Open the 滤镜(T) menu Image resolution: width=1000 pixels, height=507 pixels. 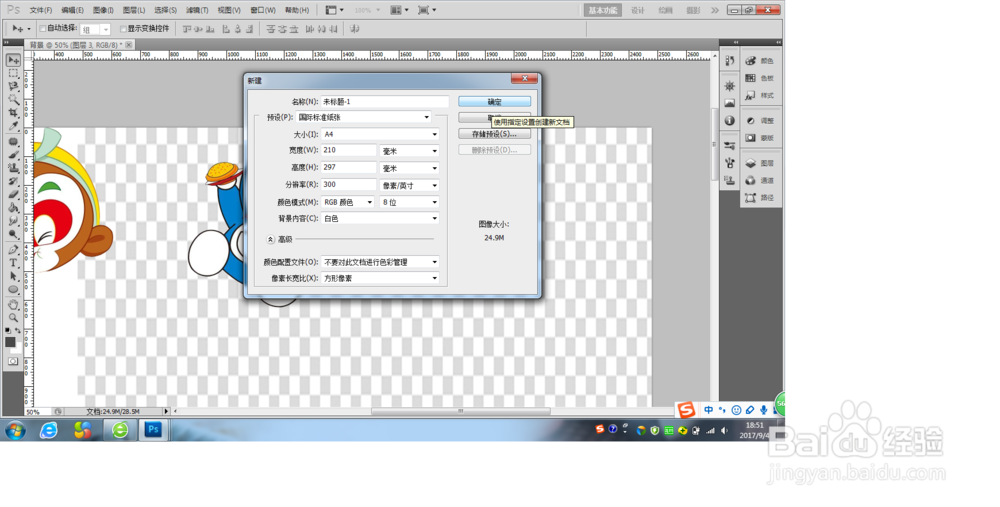tap(197, 10)
